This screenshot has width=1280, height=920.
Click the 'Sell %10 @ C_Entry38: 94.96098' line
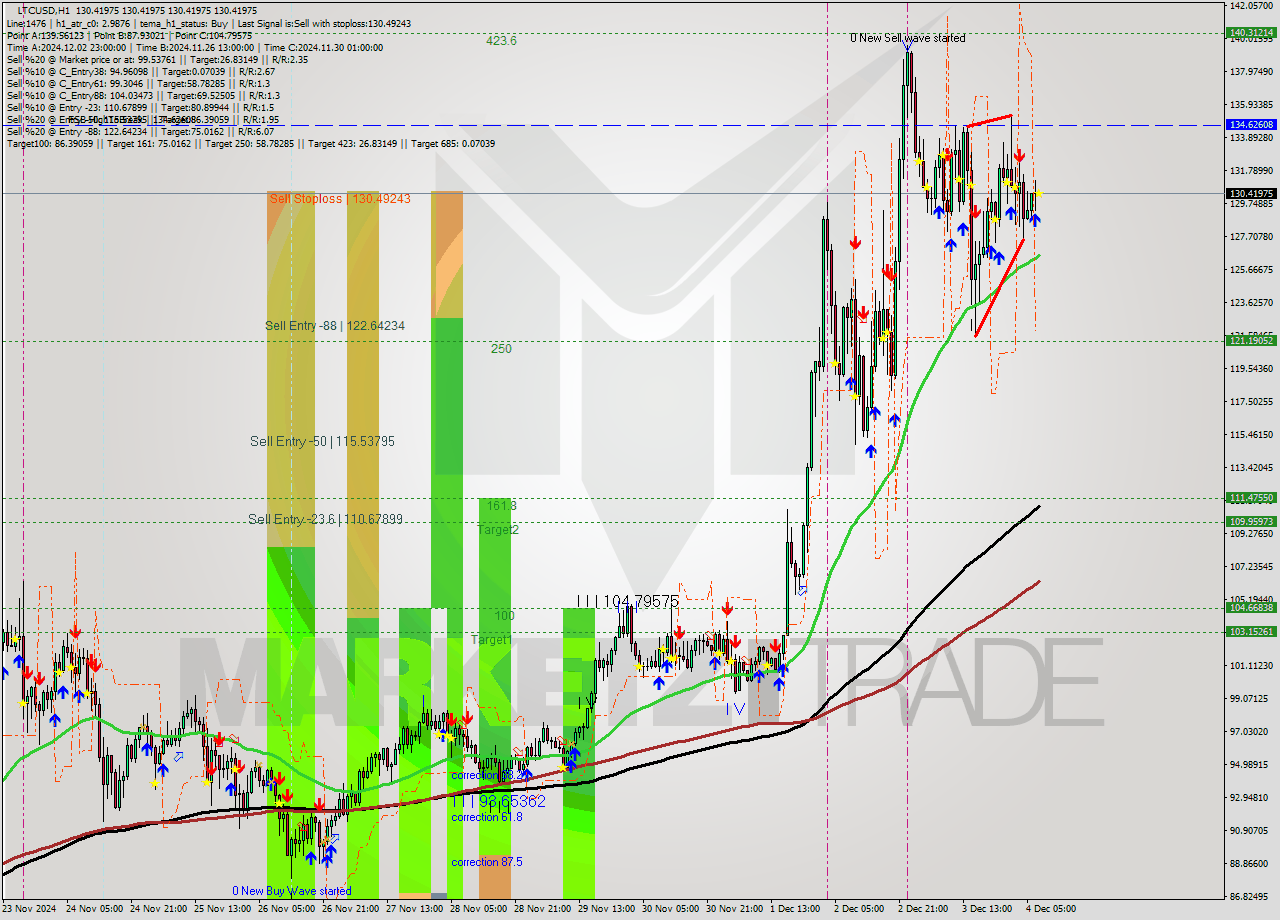click(x=140, y=71)
